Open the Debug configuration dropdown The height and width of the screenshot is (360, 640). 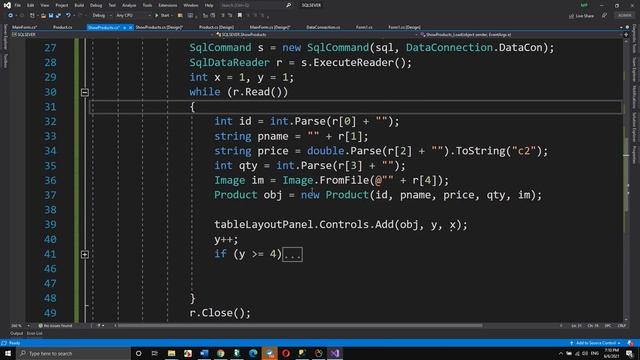[x=102, y=16]
